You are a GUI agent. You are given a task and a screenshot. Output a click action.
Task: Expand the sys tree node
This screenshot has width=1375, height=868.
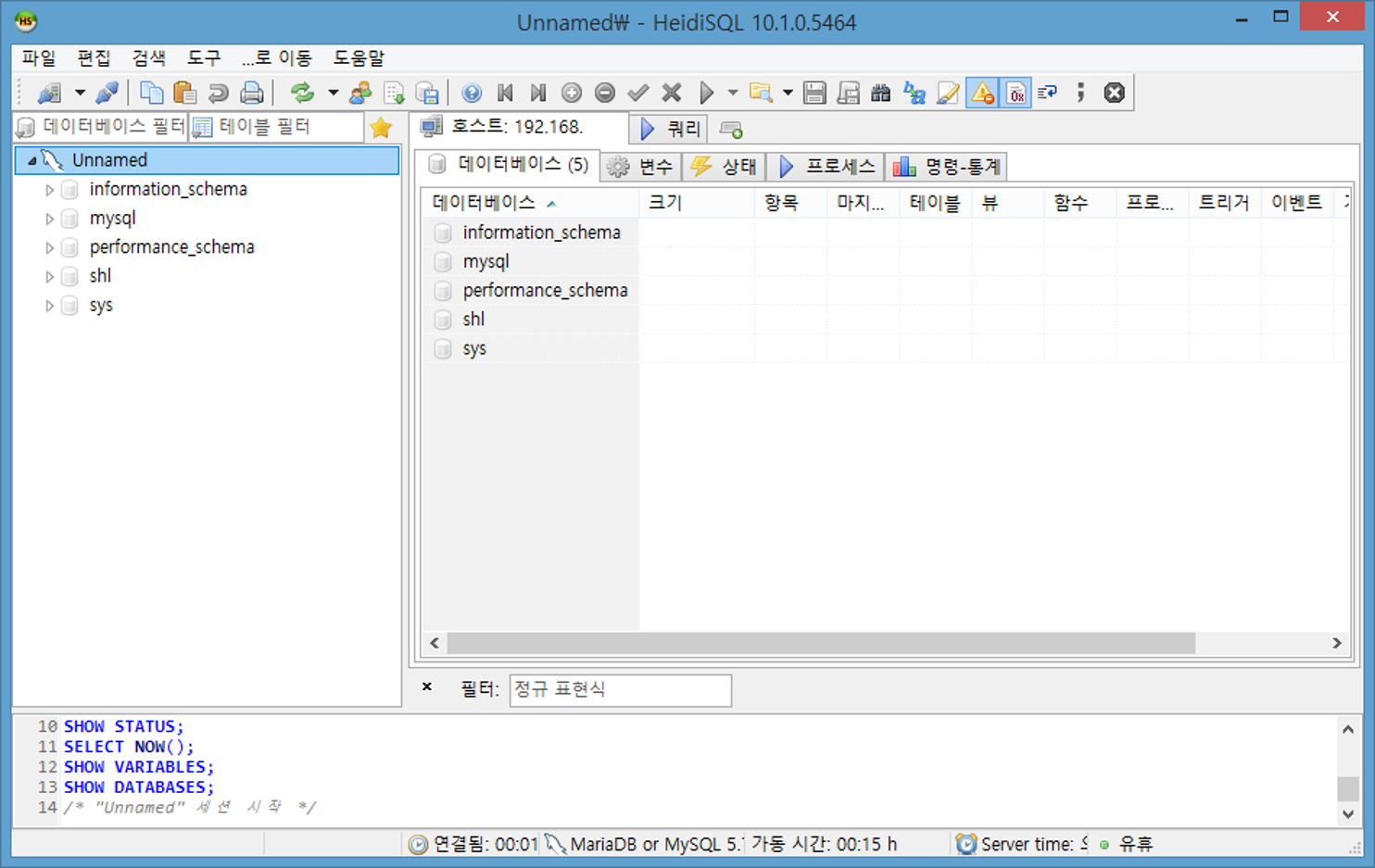tap(50, 306)
